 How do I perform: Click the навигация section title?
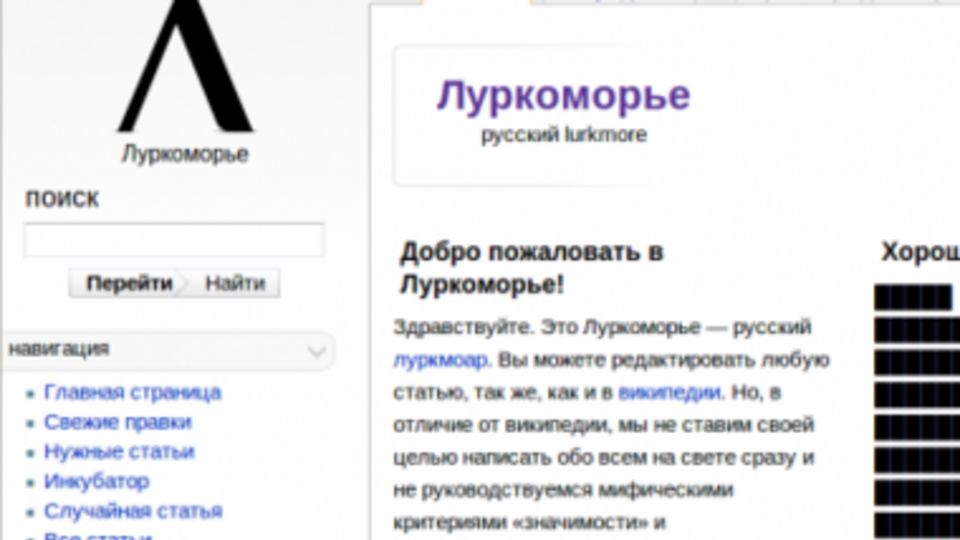point(59,348)
